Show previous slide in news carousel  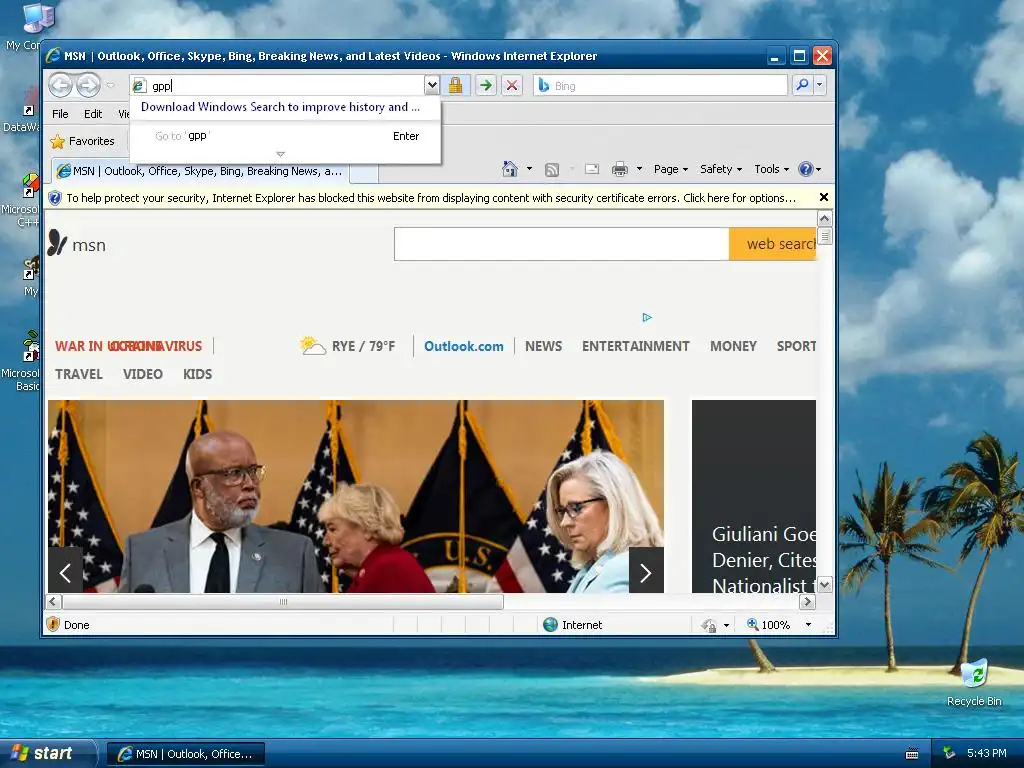click(65, 573)
